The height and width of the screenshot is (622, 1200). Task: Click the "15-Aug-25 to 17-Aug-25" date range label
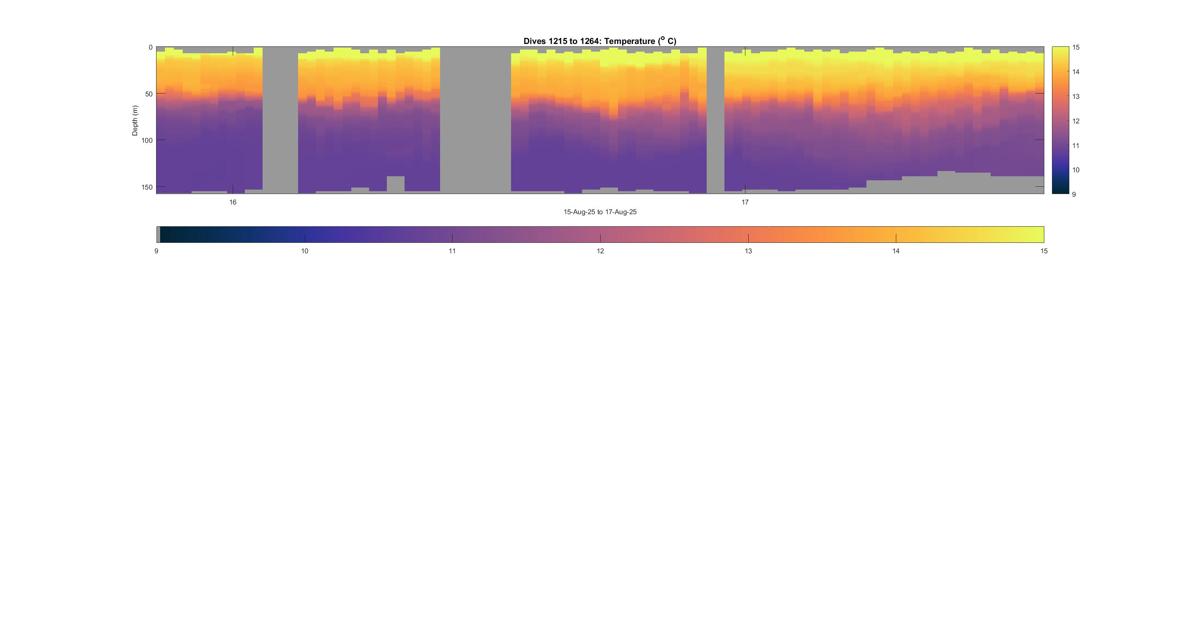point(600,212)
